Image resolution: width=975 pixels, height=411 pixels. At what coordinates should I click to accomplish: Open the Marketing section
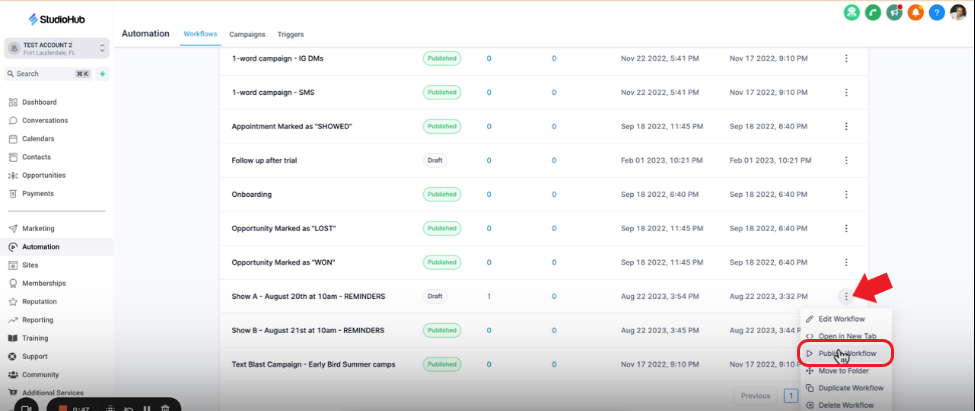pos(38,228)
